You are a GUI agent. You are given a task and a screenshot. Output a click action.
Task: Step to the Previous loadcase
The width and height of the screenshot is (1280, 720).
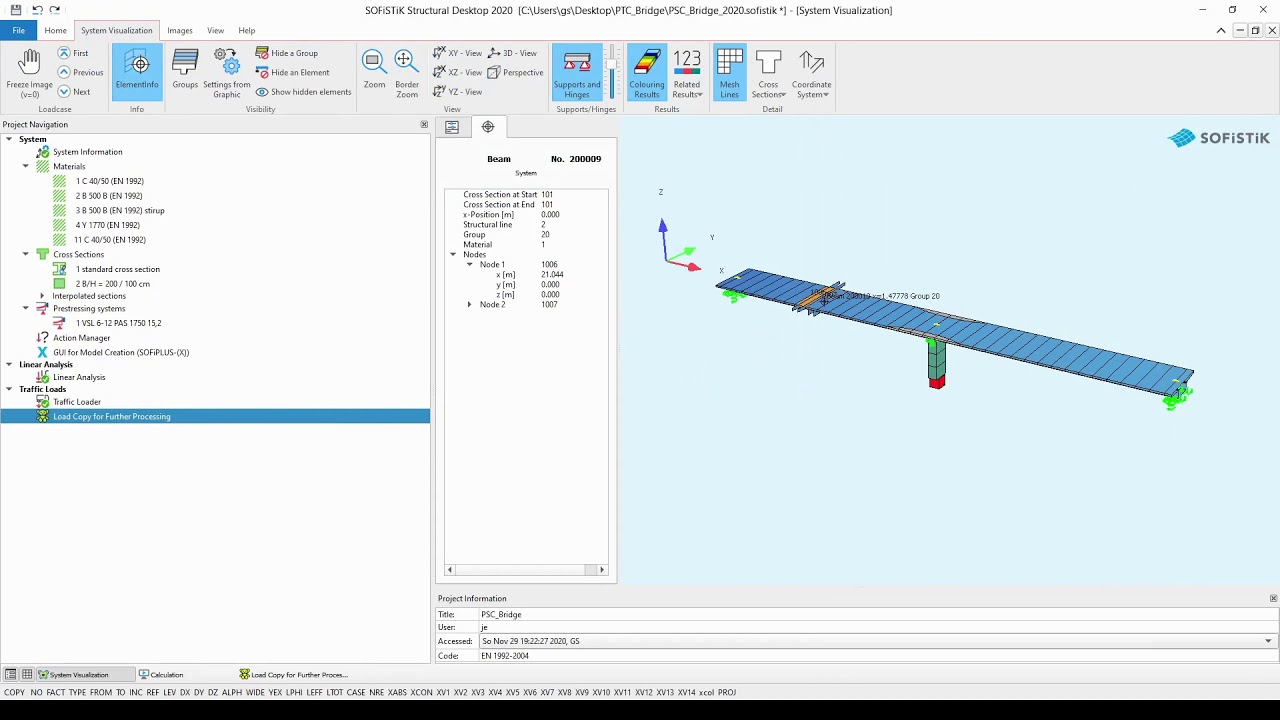coord(80,72)
